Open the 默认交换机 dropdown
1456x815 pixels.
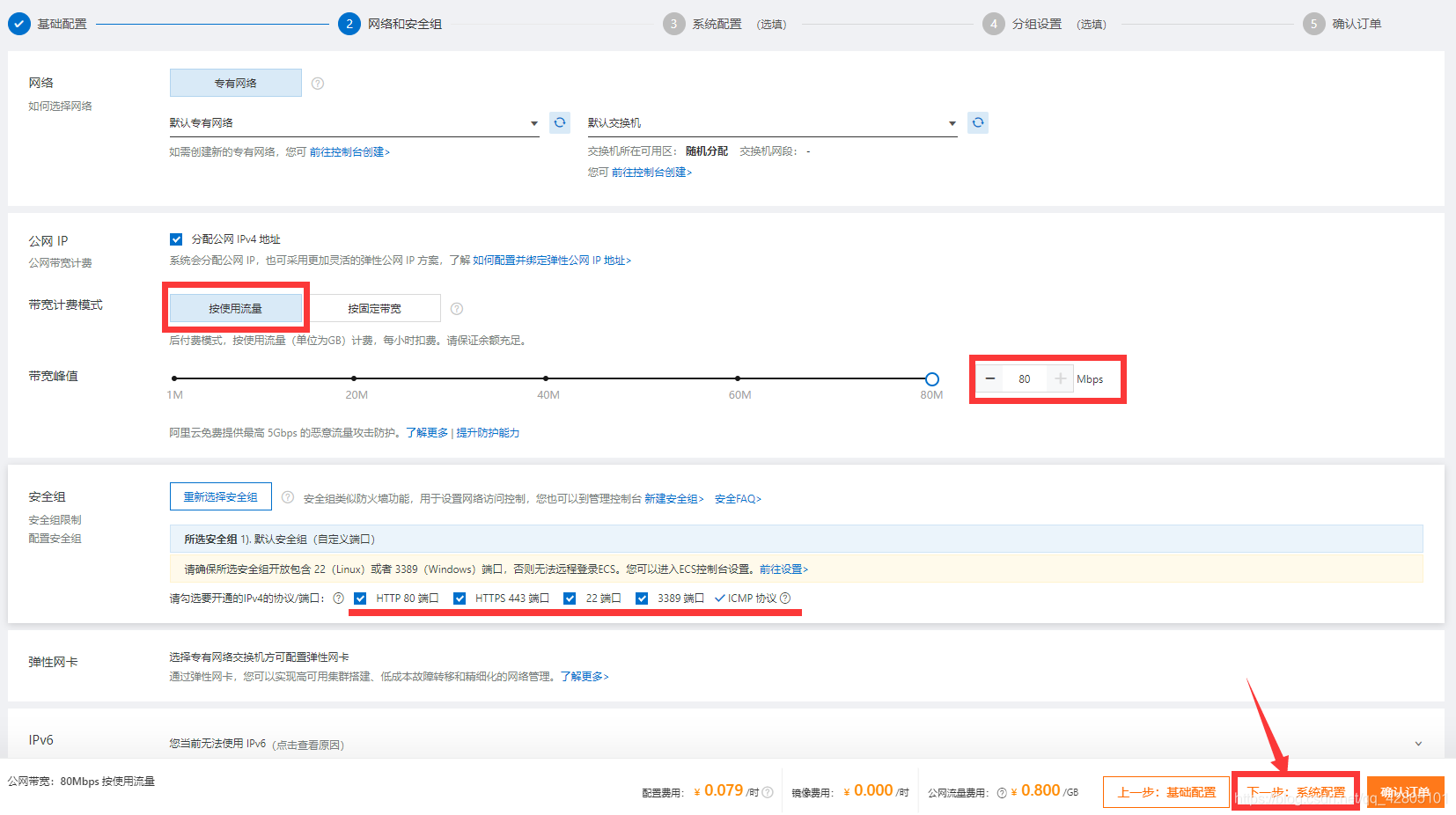coord(773,123)
